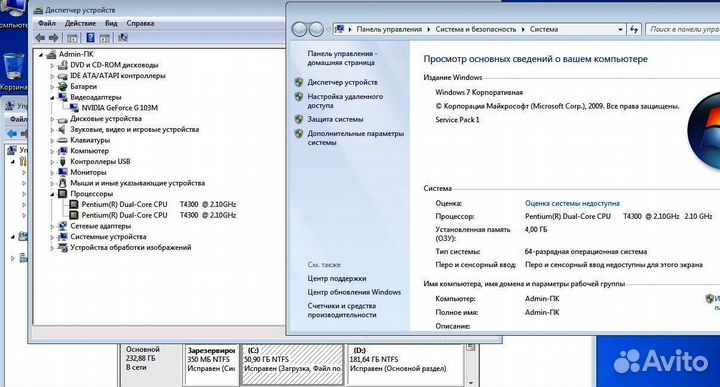Viewport: 720px width, 387px height.
Task: Click the Forward arrow in Device Manager toolbar
Action: tap(54, 38)
